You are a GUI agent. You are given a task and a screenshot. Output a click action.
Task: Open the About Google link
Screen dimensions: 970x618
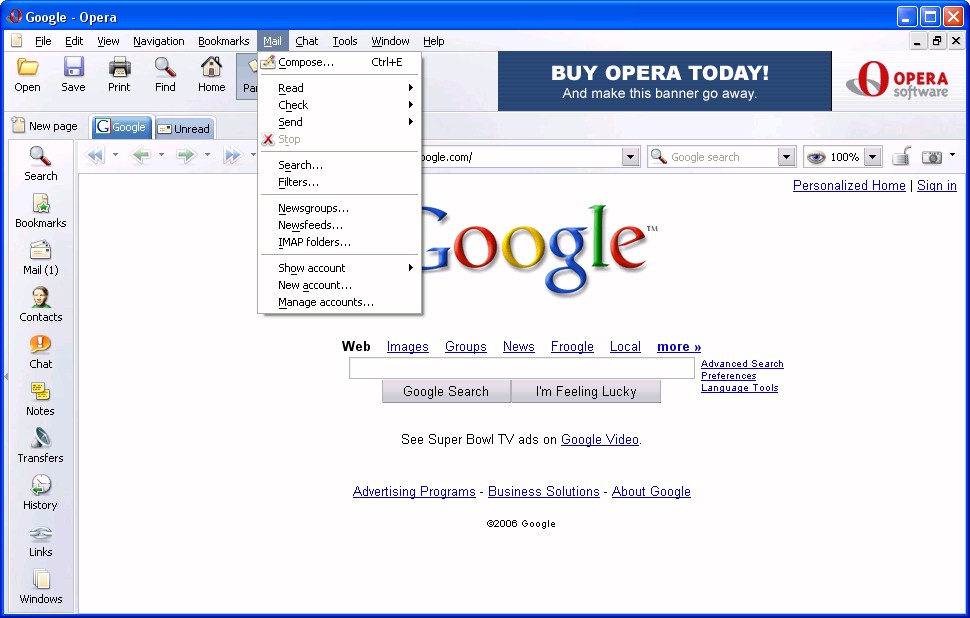(651, 492)
